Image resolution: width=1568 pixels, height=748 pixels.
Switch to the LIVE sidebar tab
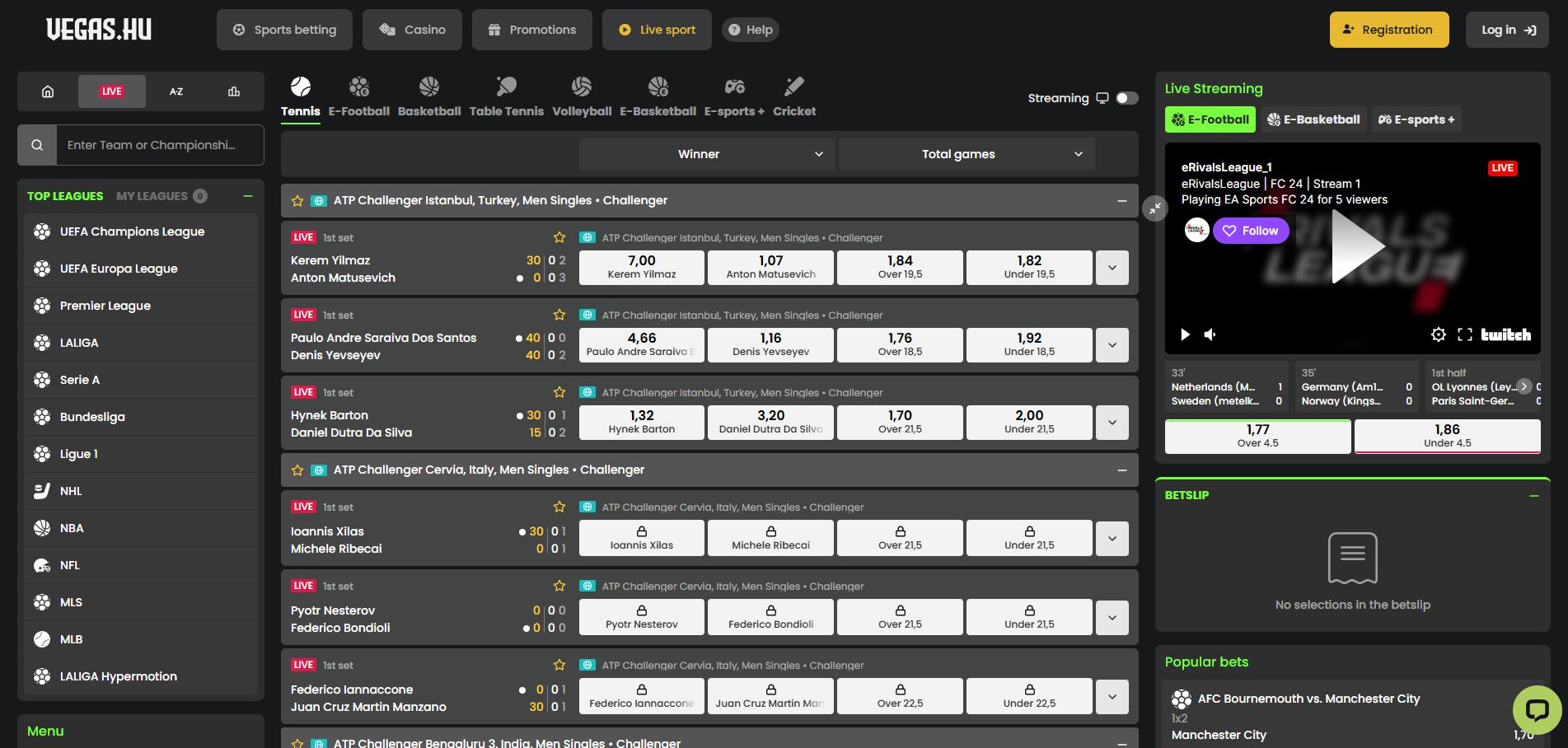[x=112, y=91]
